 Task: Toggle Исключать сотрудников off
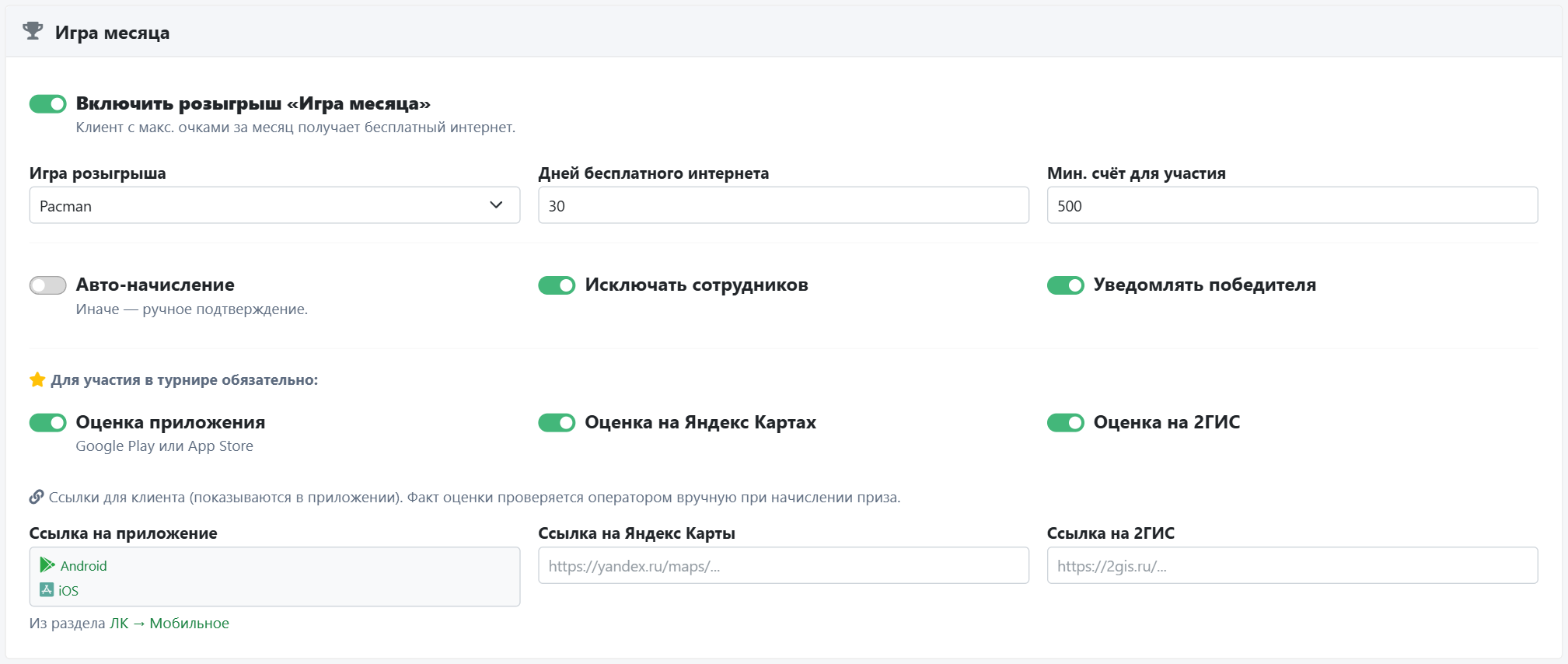(557, 285)
